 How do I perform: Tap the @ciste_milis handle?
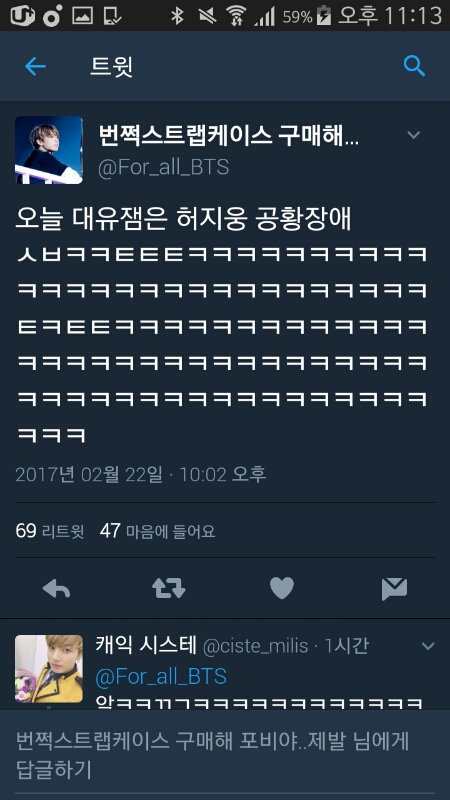coord(256,646)
